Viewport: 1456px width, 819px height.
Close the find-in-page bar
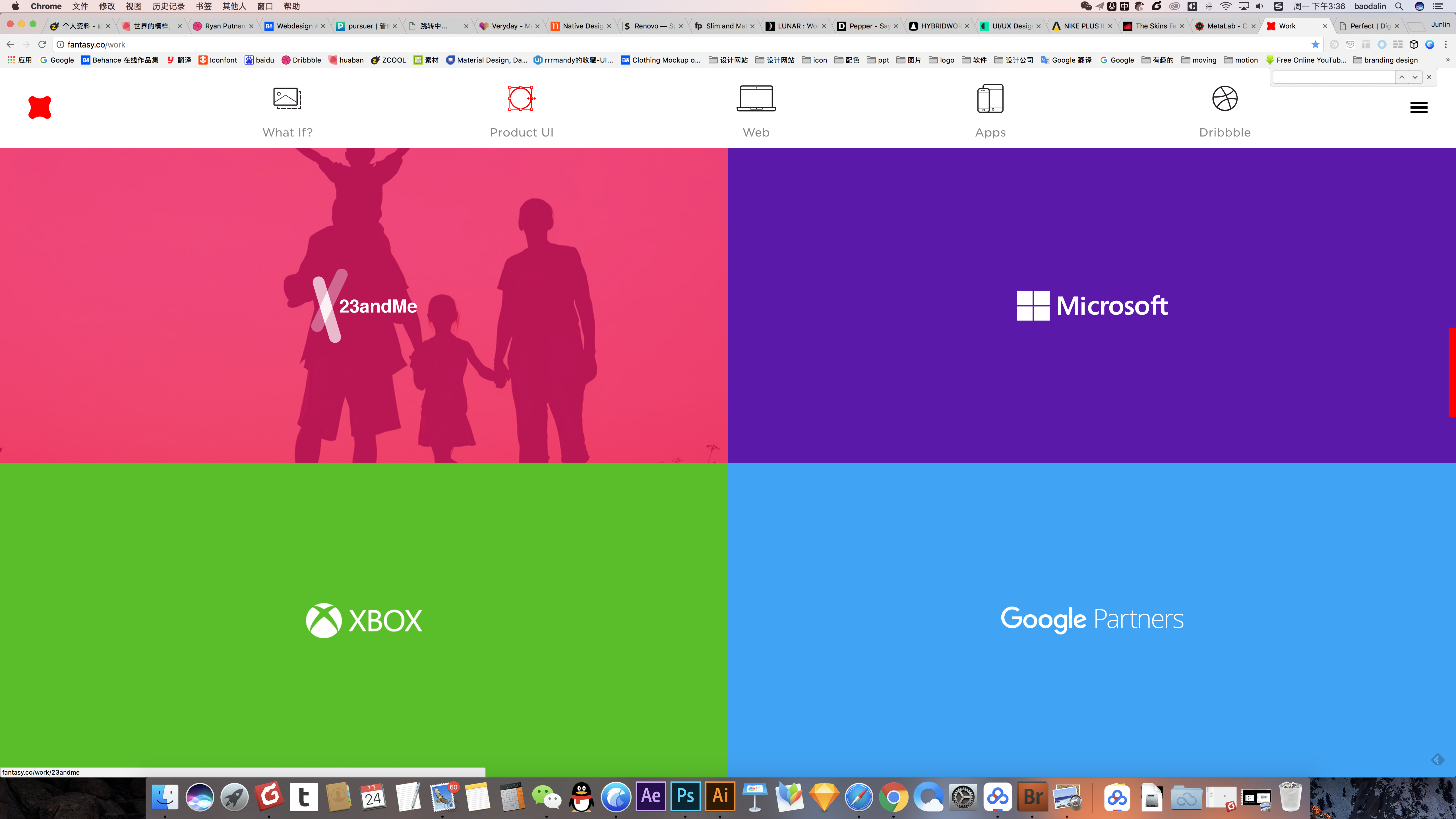(1429, 77)
